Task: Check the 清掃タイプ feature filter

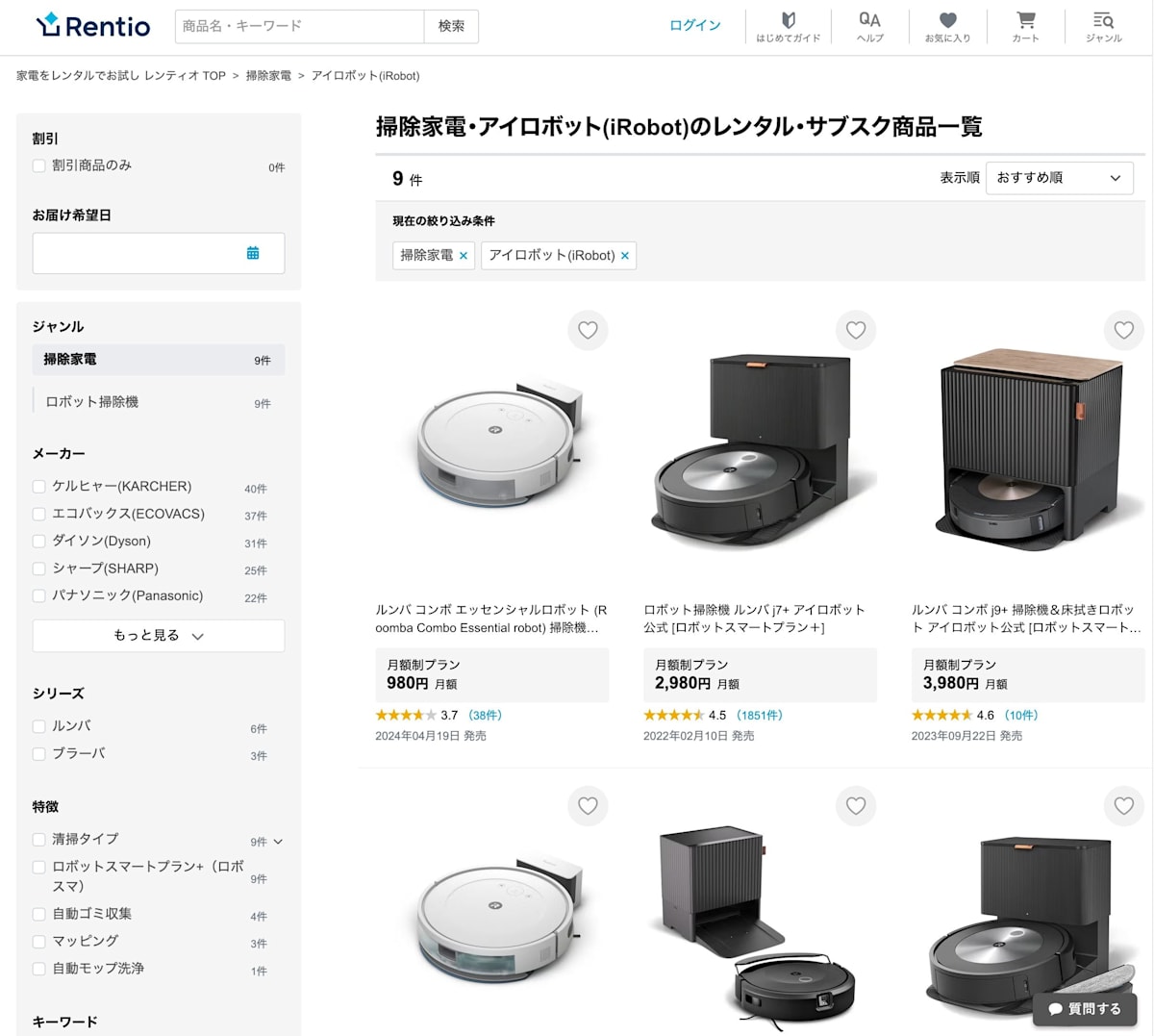Action: point(39,840)
